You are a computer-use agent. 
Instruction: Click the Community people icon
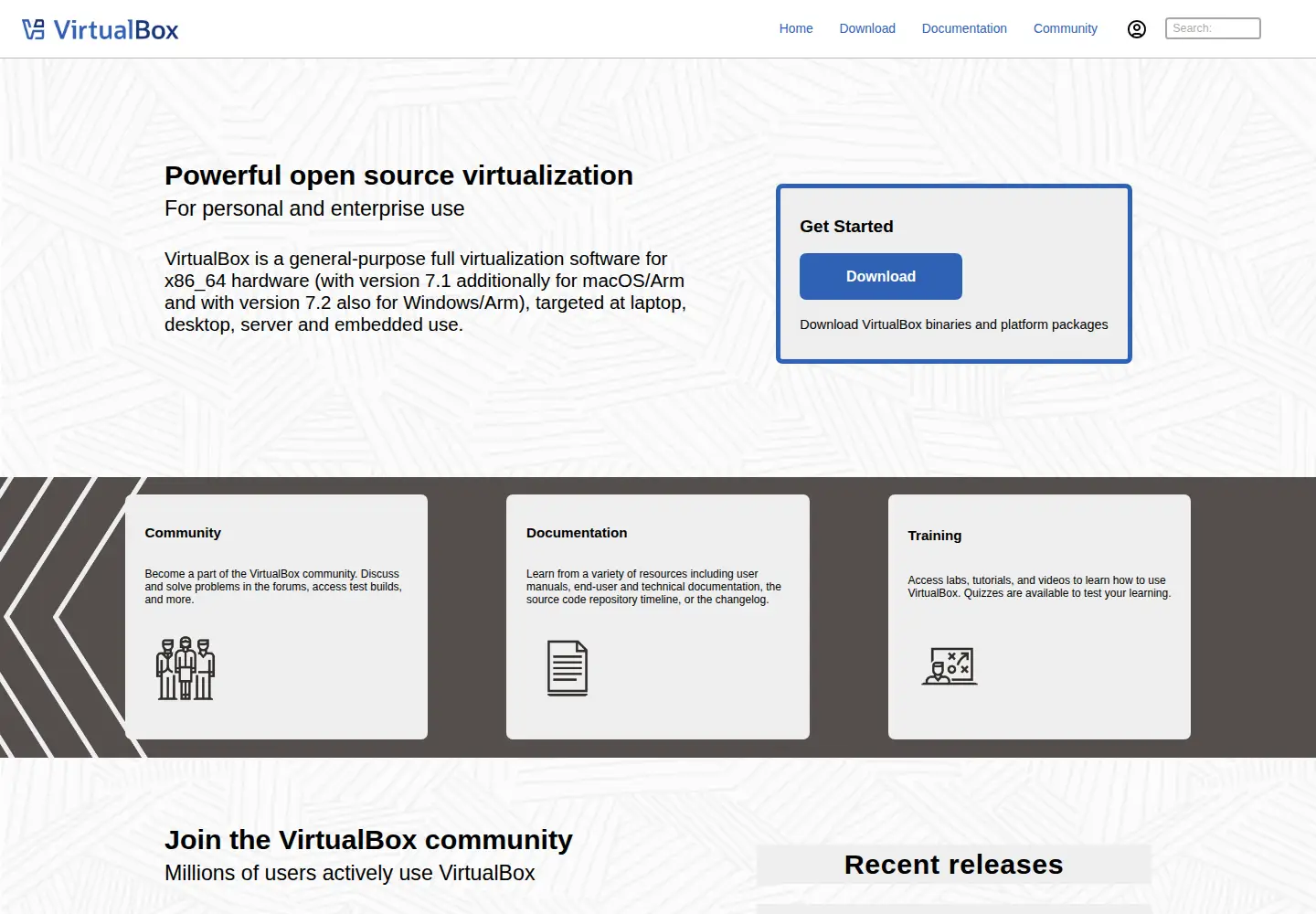186,668
